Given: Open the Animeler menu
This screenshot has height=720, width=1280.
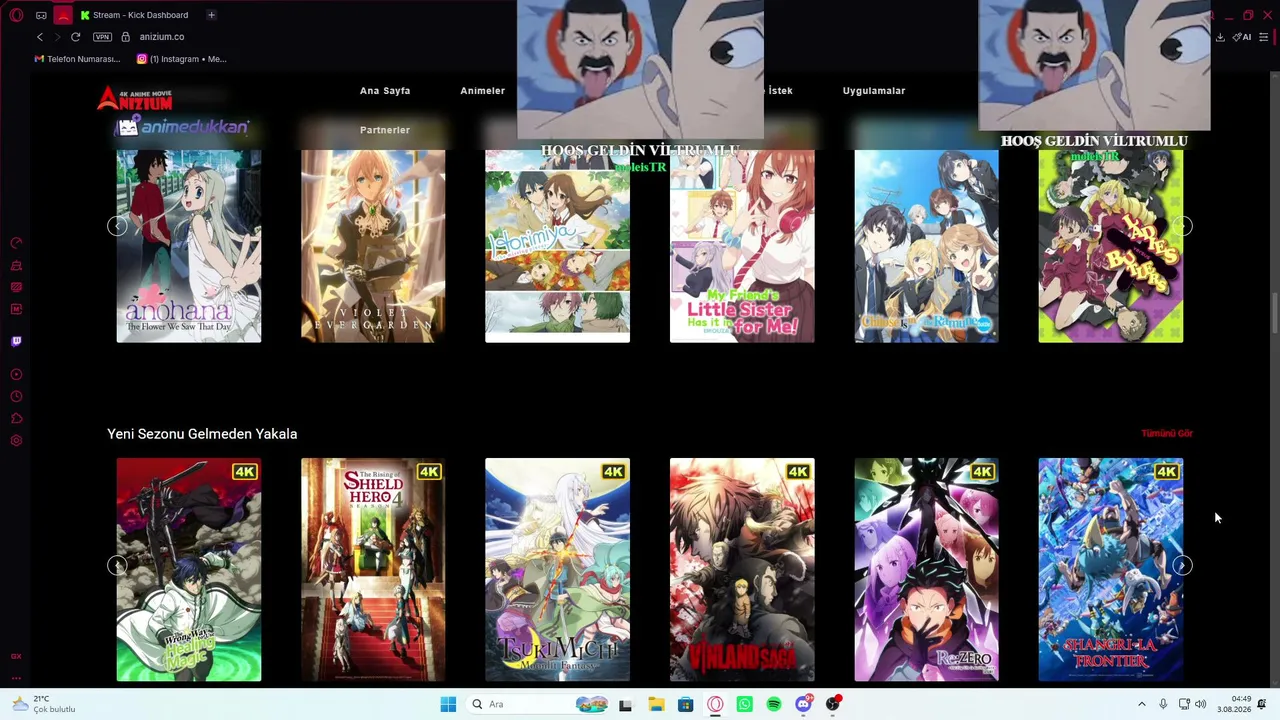Looking at the screenshot, I should coord(482,91).
